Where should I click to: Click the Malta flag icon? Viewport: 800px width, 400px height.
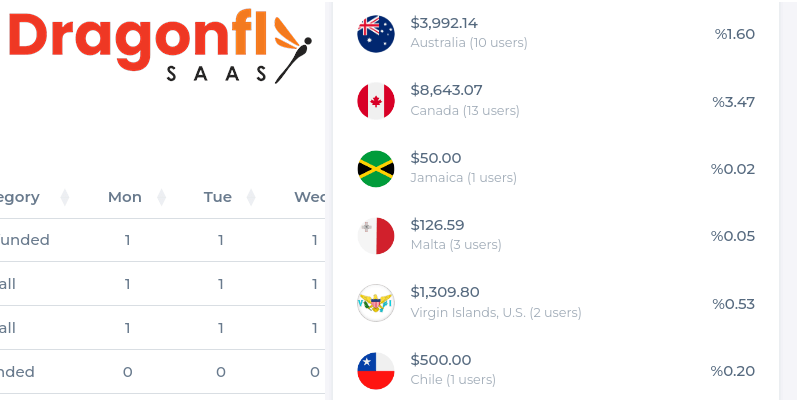[x=376, y=236]
